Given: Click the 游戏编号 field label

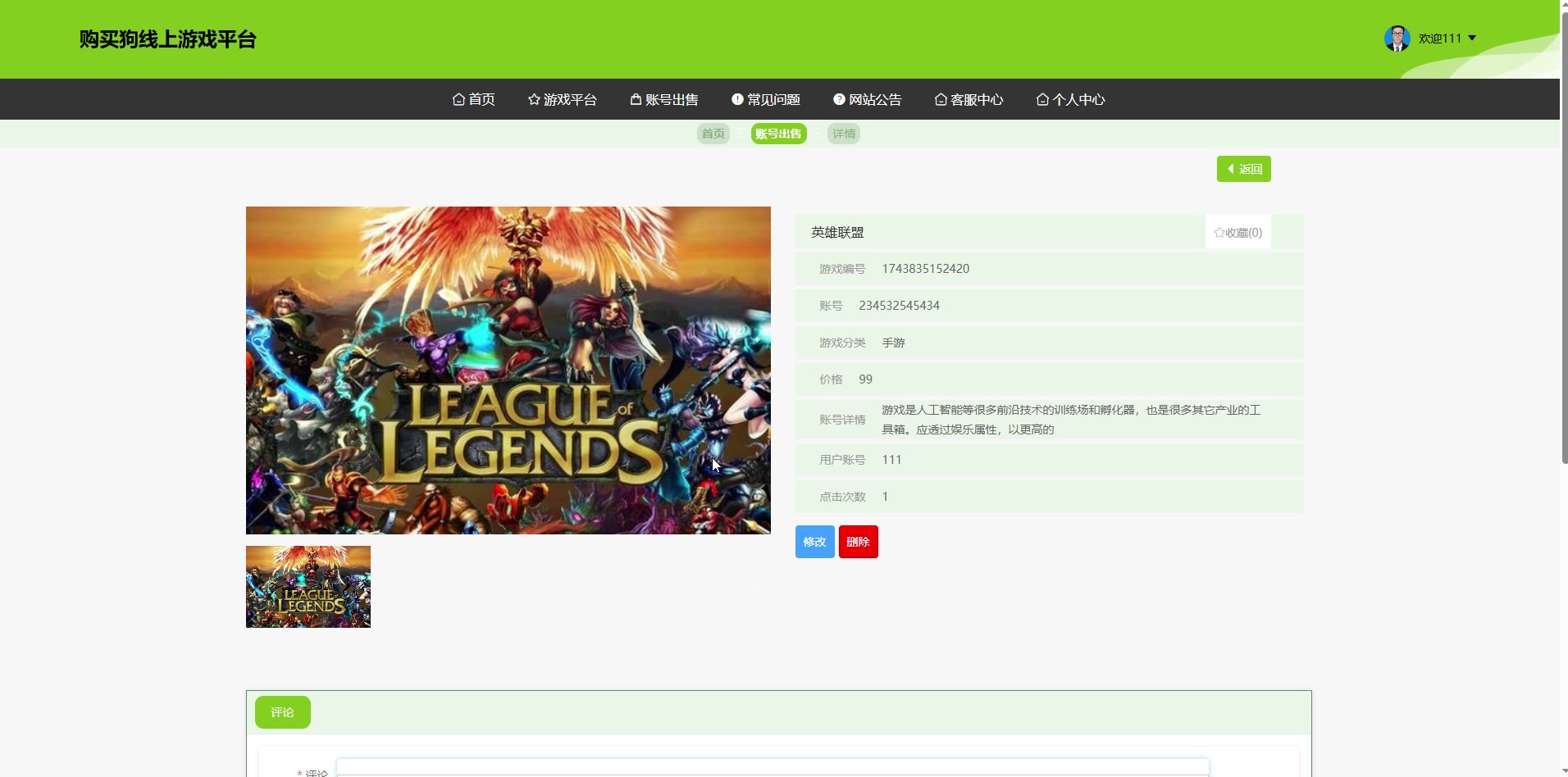Looking at the screenshot, I should [842, 269].
